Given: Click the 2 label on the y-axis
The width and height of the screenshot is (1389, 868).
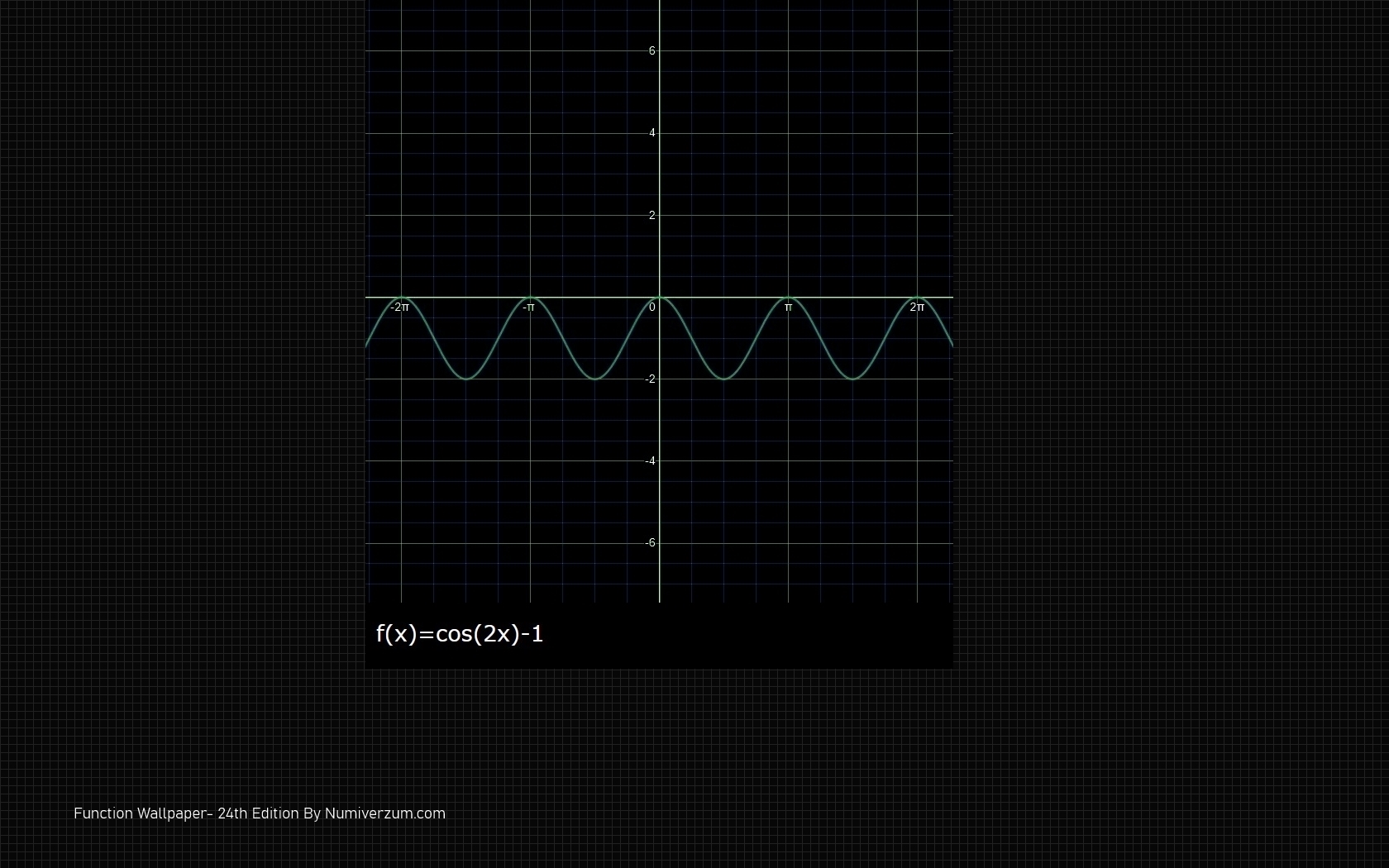Looking at the screenshot, I should (x=652, y=216).
